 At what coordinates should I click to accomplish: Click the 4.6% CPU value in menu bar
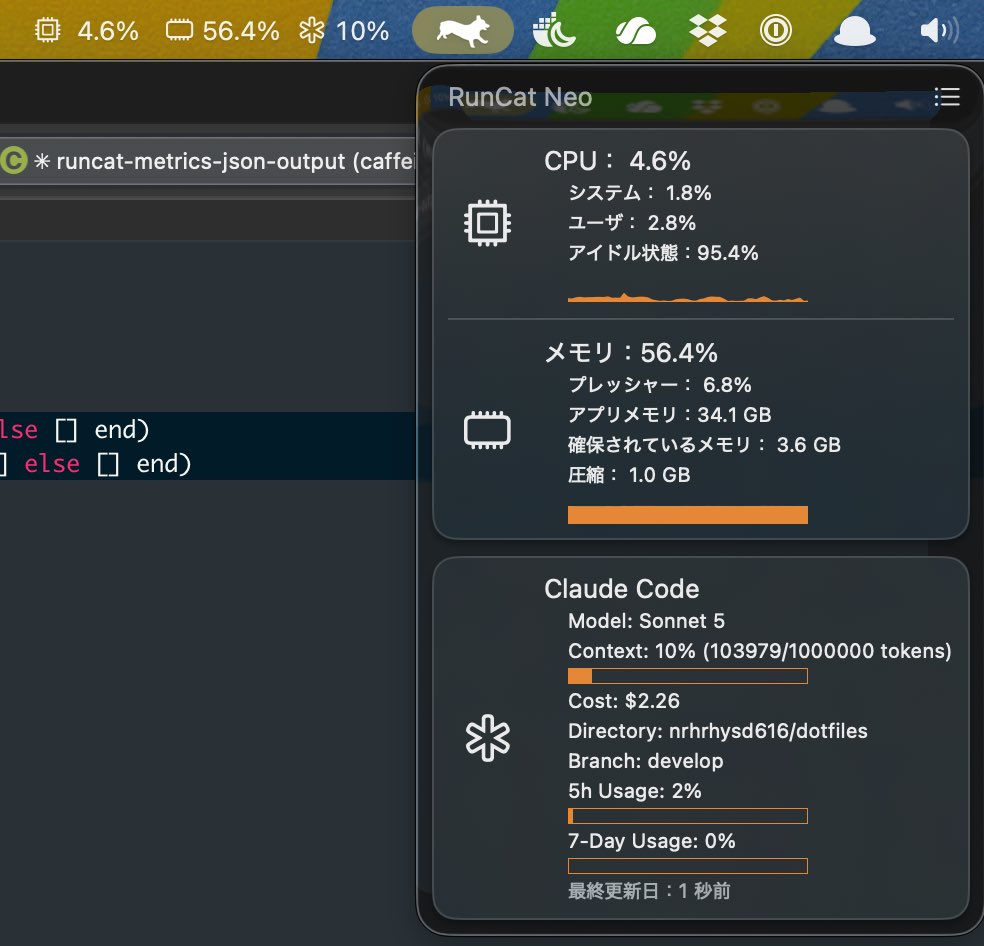[x=108, y=31]
